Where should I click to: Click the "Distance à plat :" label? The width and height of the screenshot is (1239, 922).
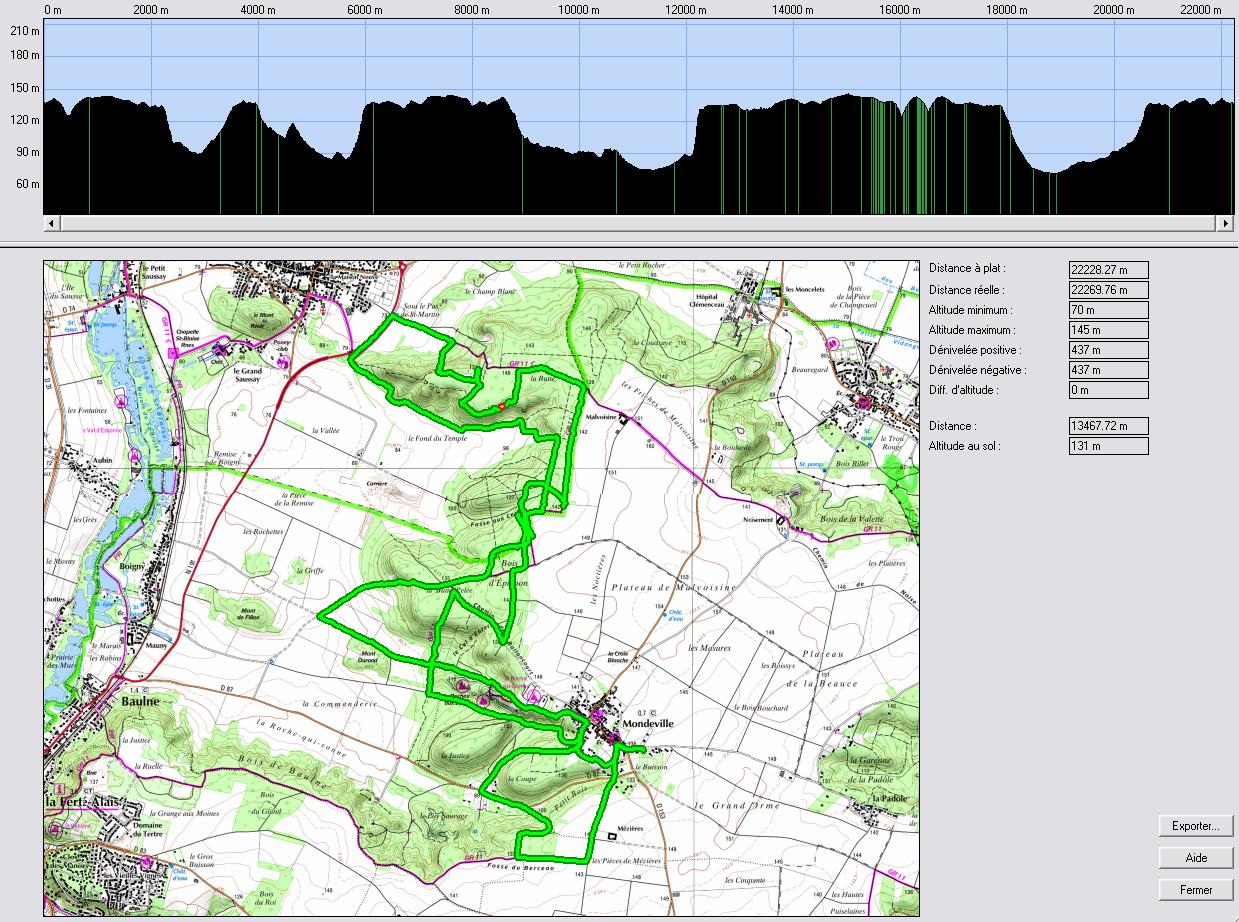pyautogui.click(x=967, y=269)
